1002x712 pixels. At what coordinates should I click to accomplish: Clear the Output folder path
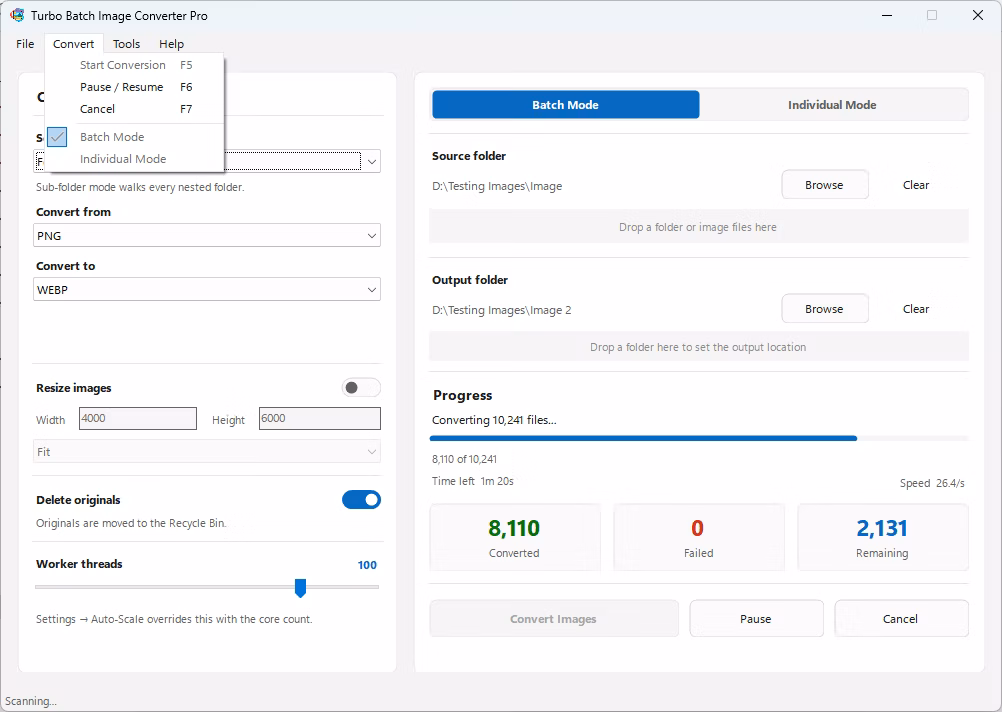(x=916, y=309)
